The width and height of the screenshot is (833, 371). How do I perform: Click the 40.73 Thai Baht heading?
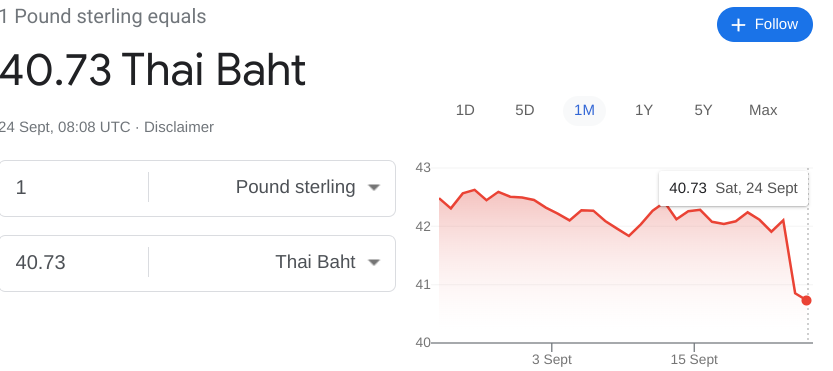coord(152,70)
